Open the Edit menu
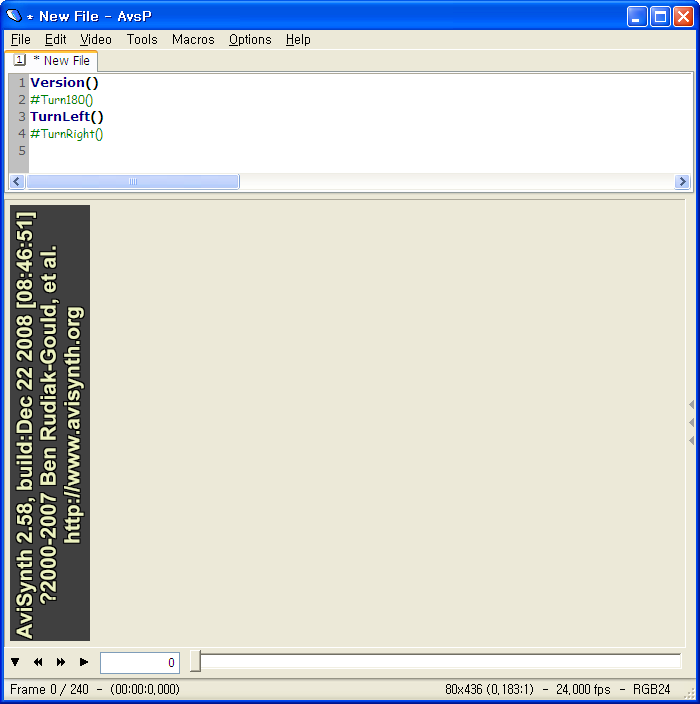Screen dimensions: 700x704 coord(55,40)
